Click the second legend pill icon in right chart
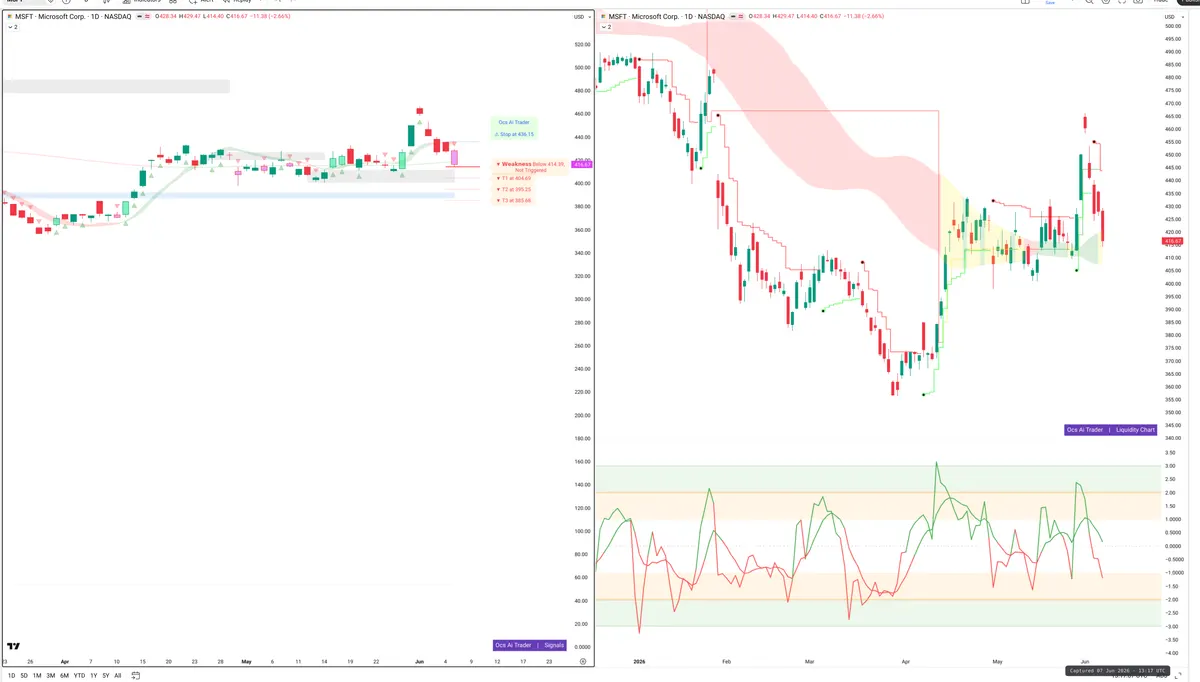 [x=741, y=16]
